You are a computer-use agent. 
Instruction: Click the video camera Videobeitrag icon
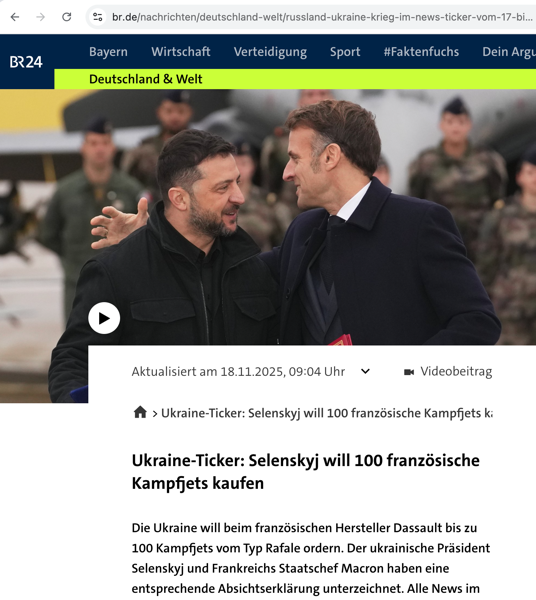pos(409,372)
